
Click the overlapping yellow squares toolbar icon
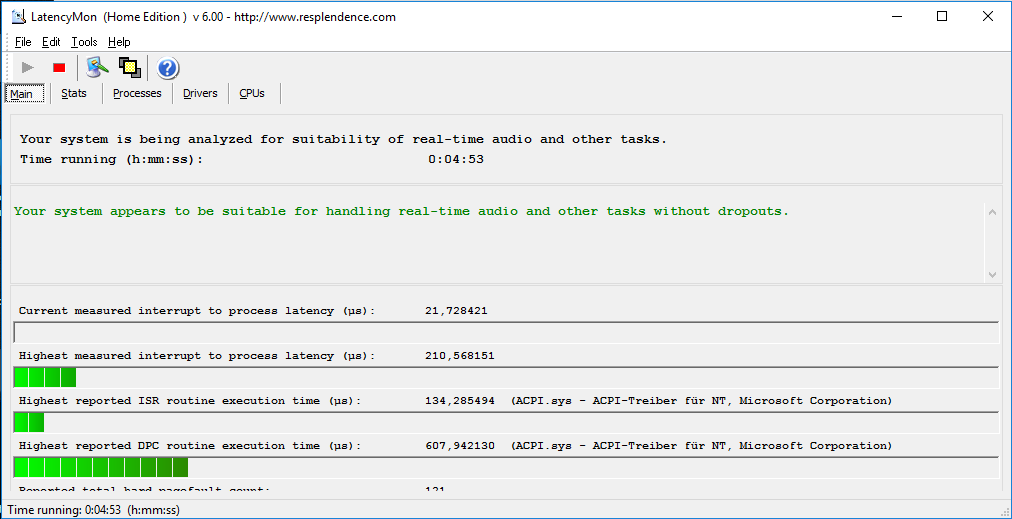pos(129,68)
